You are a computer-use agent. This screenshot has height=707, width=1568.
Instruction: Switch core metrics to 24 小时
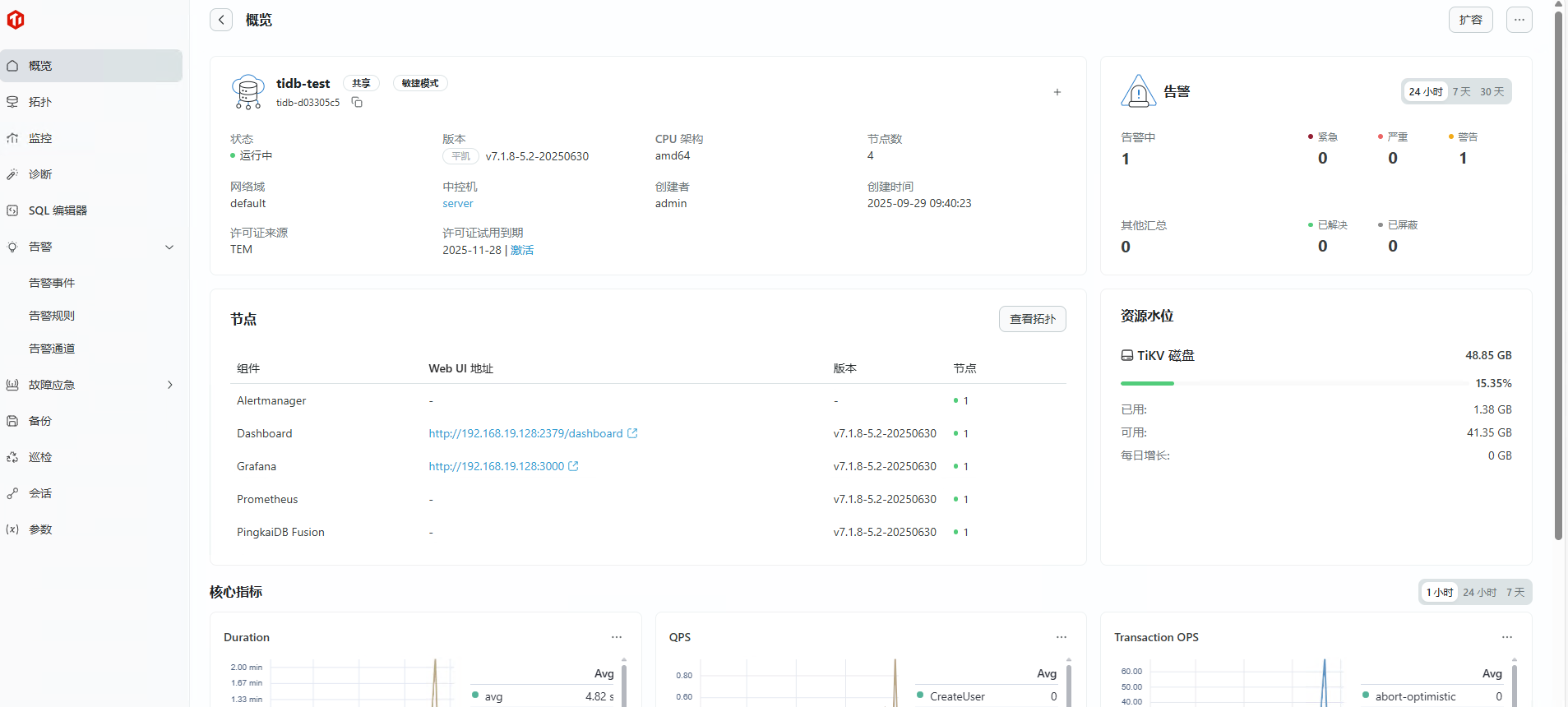(1479, 592)
